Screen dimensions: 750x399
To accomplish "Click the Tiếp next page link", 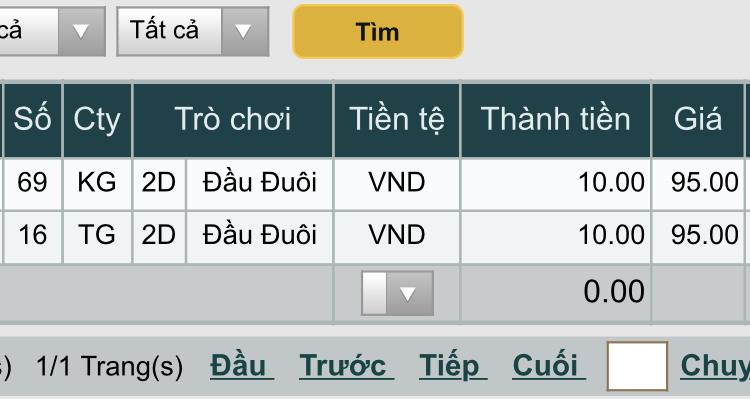I will coord(452,366).
